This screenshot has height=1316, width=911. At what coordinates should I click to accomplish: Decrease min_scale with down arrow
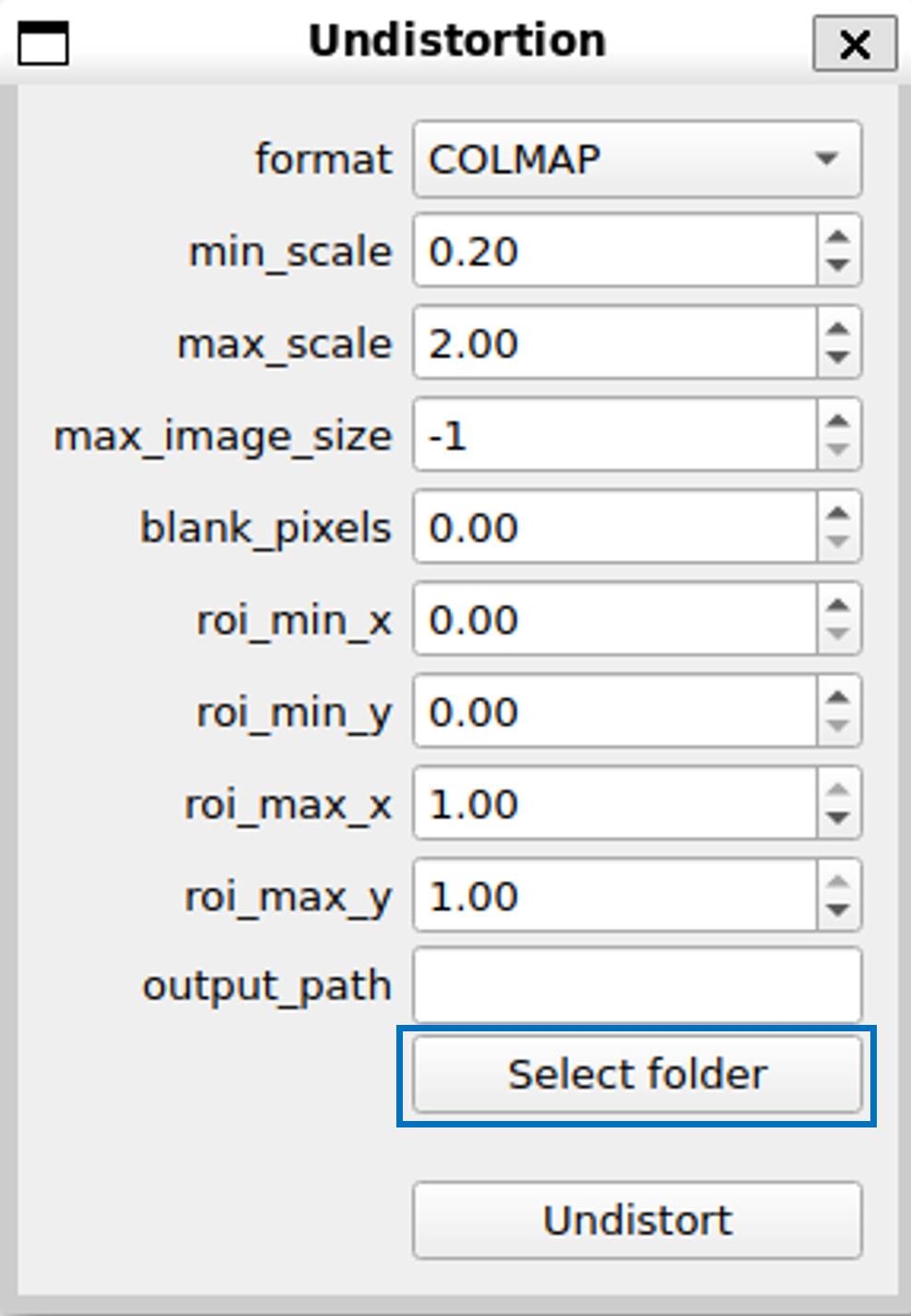pos(838,265)
